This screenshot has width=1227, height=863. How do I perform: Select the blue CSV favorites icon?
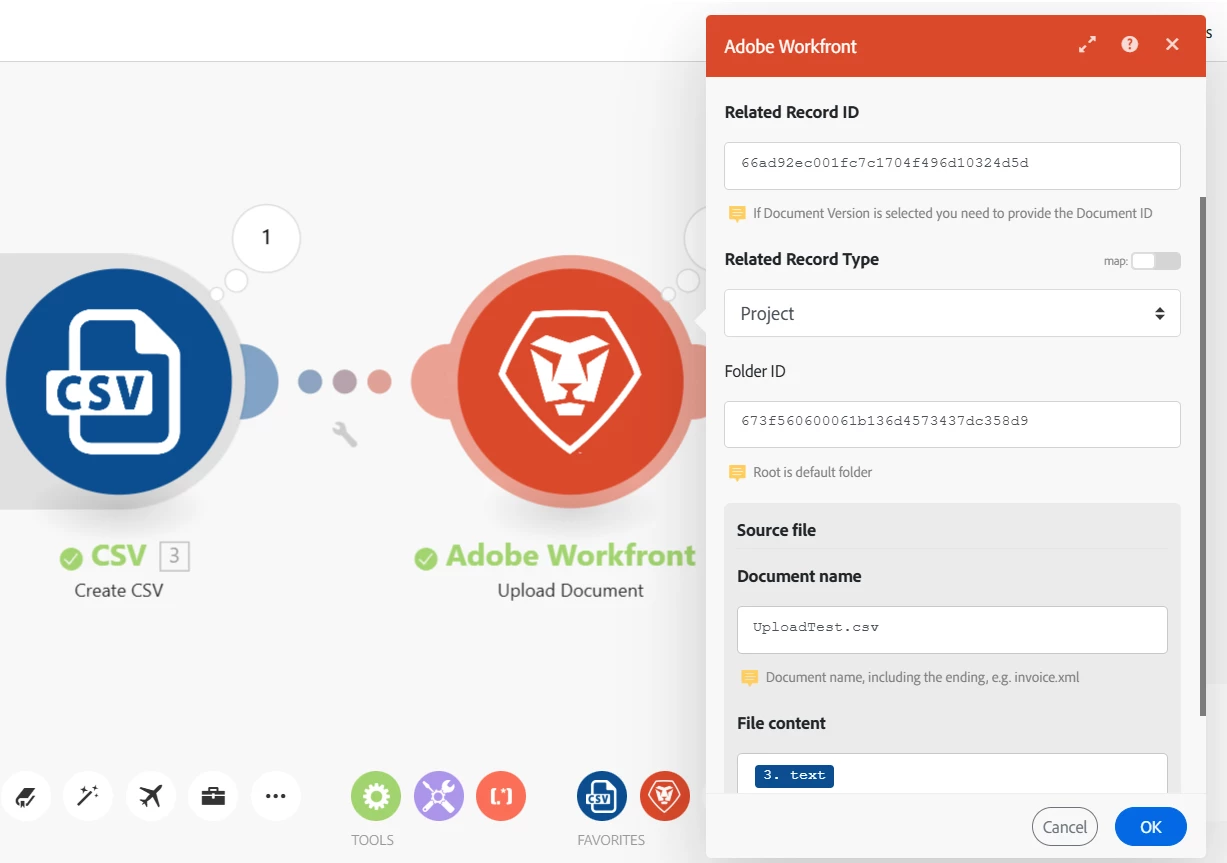click(x=602, y=796)
